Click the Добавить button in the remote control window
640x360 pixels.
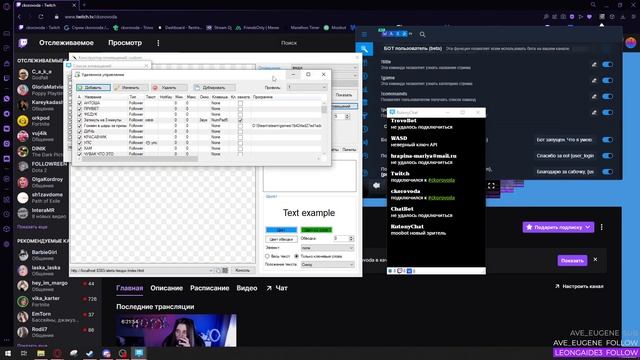coord(93,87)
